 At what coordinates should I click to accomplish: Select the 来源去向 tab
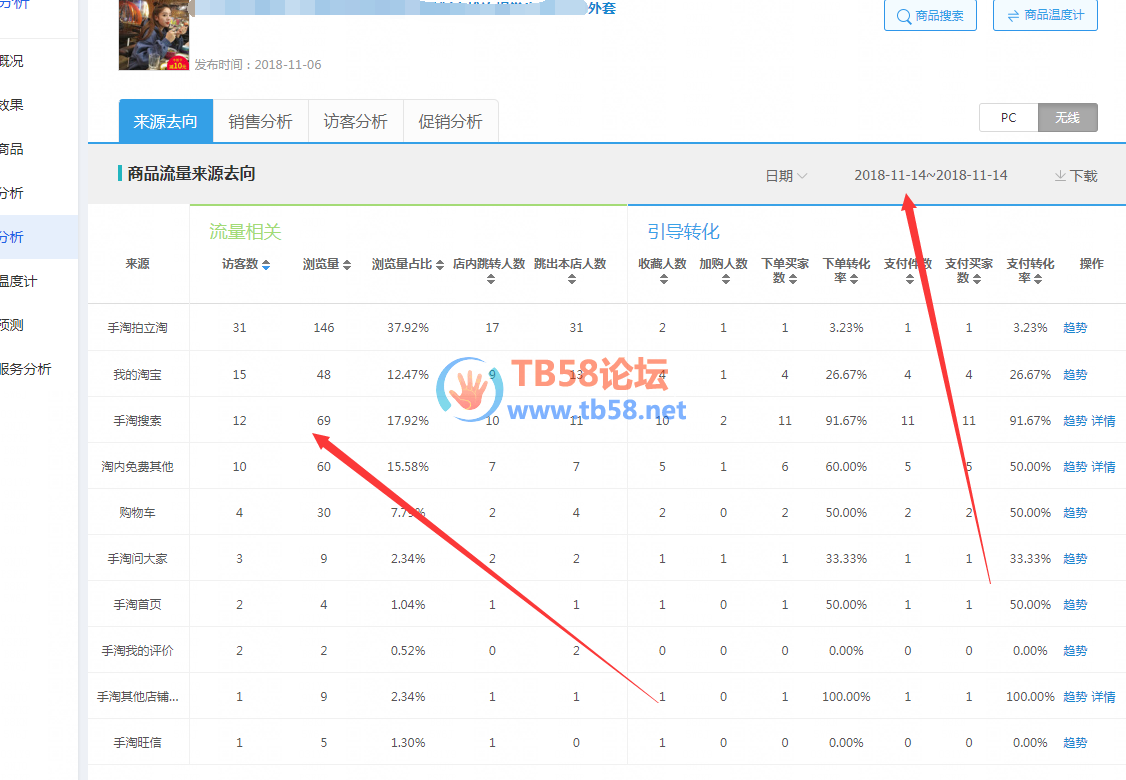click(166, 121)
